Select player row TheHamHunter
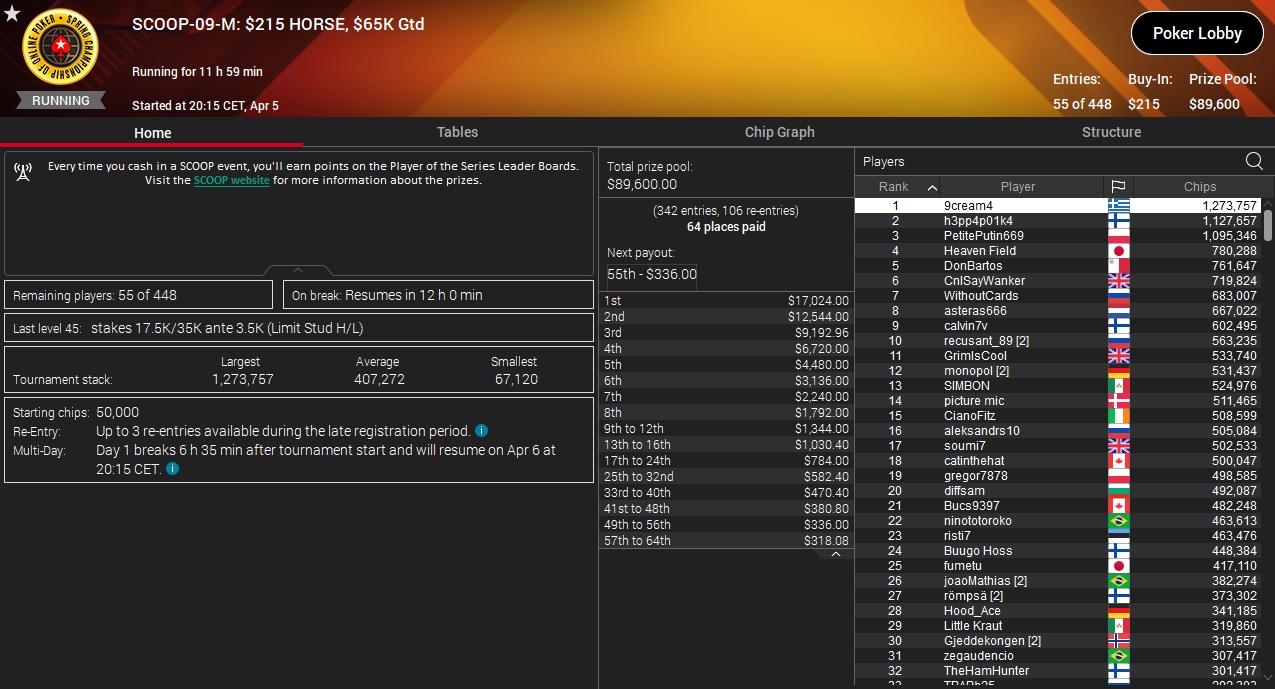The width and height of the screenshot is (1275, 689). click(1058, 671)
